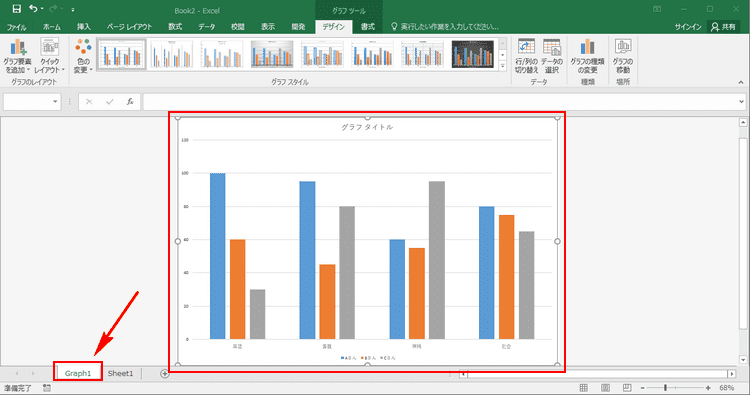This screenshot has height=395, width=750.
Task: Switch to the ホーム tab
Action: [52, 27]
